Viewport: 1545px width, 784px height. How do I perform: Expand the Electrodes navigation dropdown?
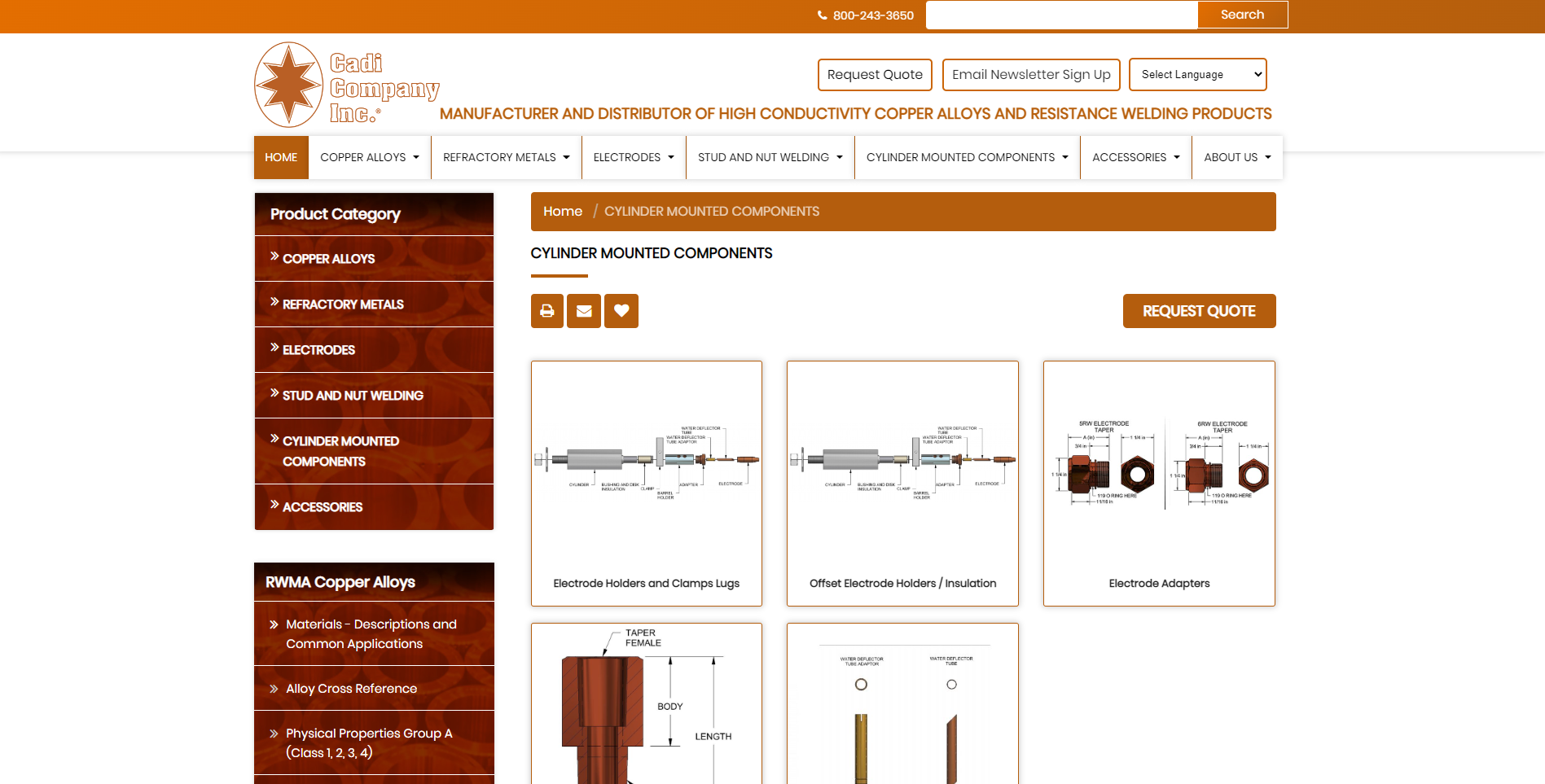point(634,158)
